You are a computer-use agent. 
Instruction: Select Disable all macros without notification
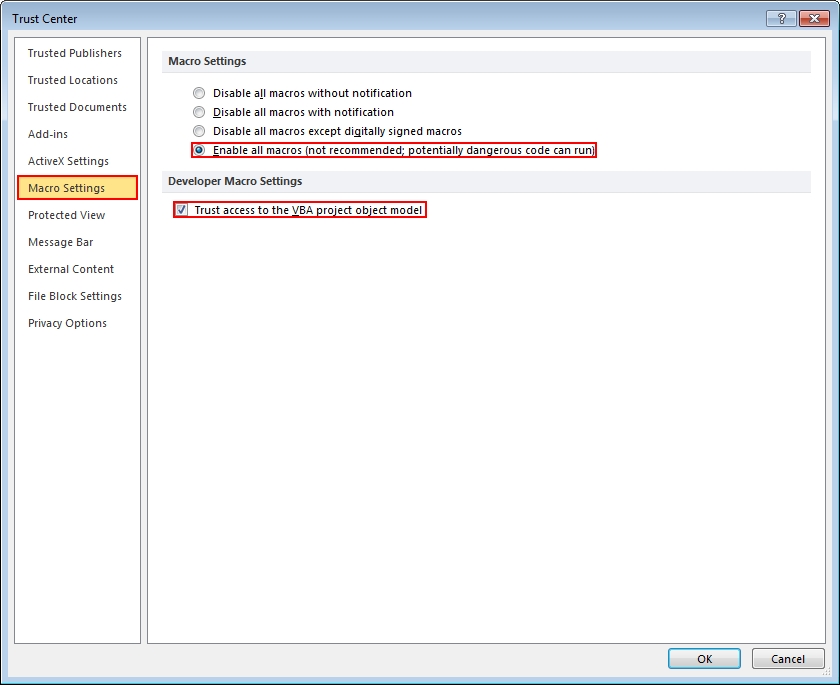[x=199, y=93]
